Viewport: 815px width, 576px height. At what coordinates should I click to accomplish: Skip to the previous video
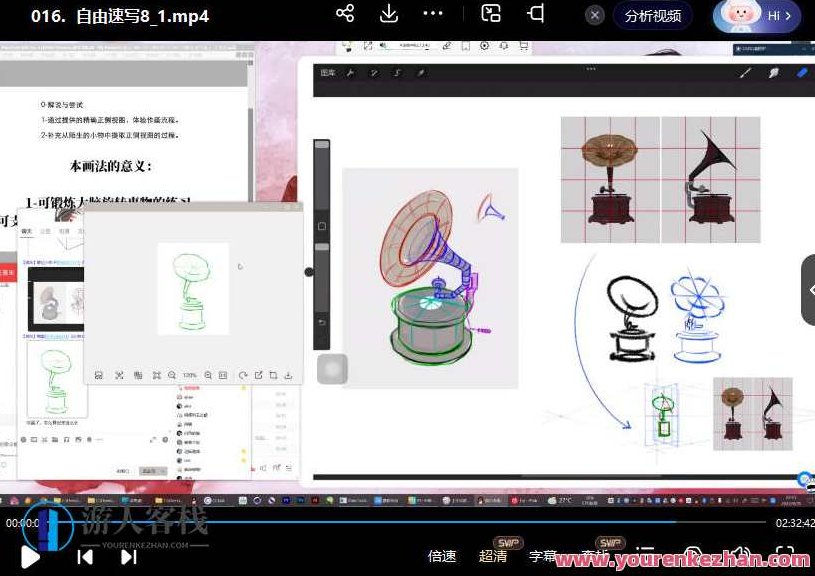click(x=86, y=557)
